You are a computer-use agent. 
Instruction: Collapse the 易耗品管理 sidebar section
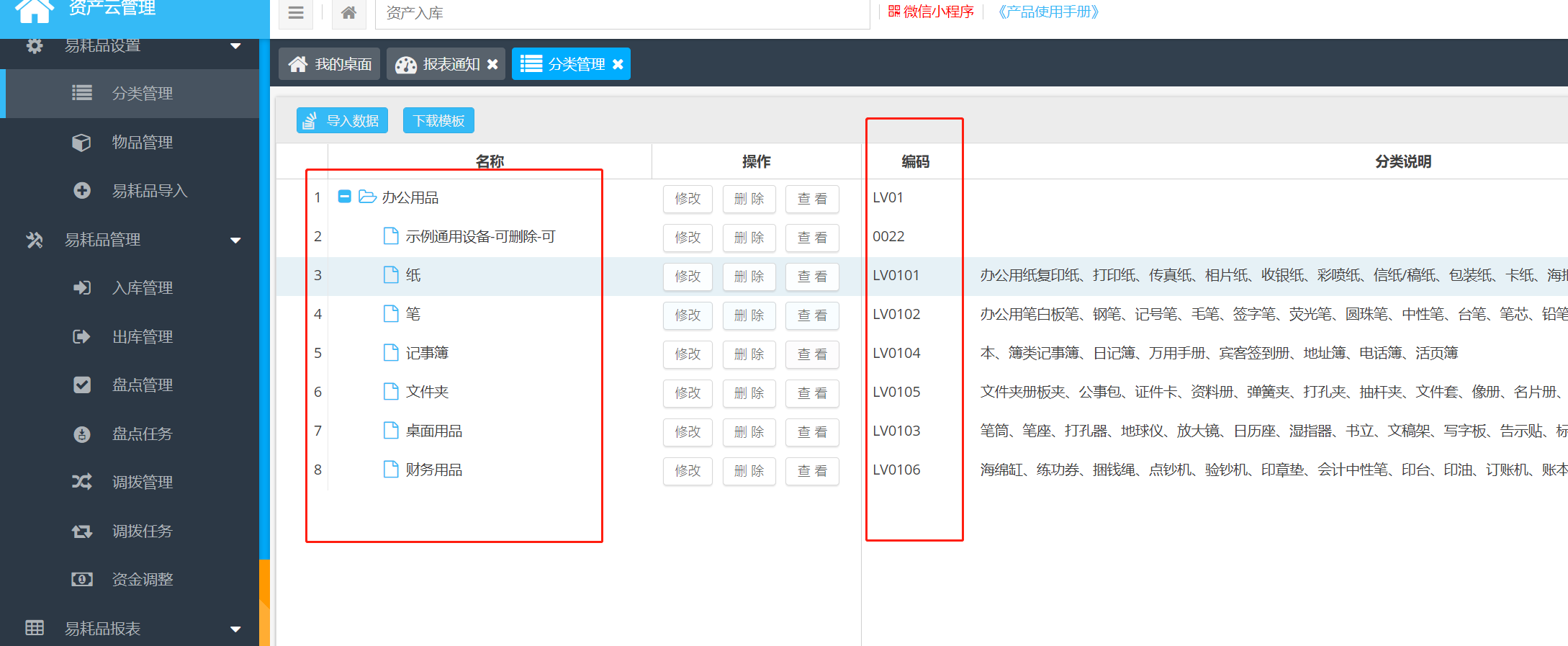(235, 241)
